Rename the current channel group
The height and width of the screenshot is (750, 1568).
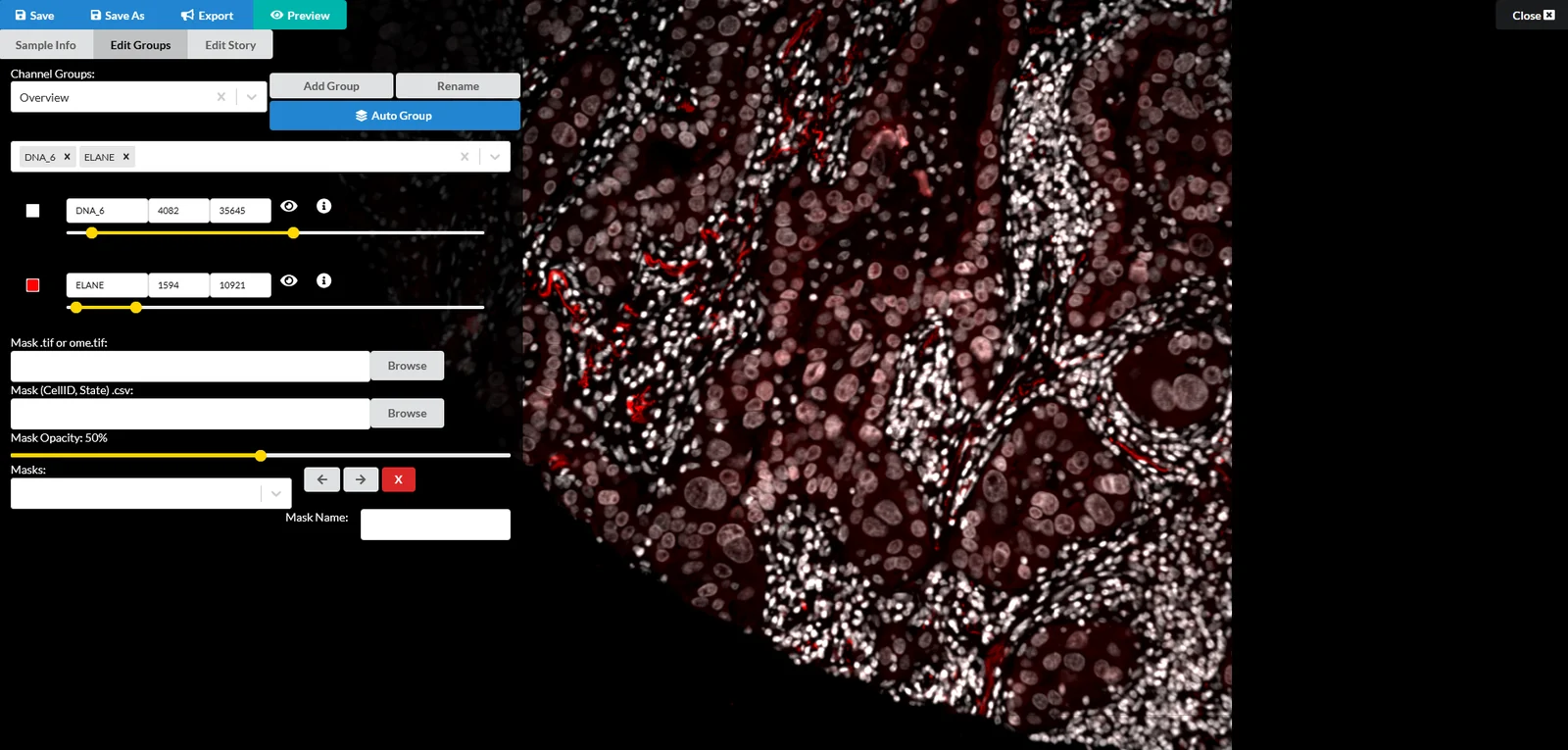coord(458,86)
